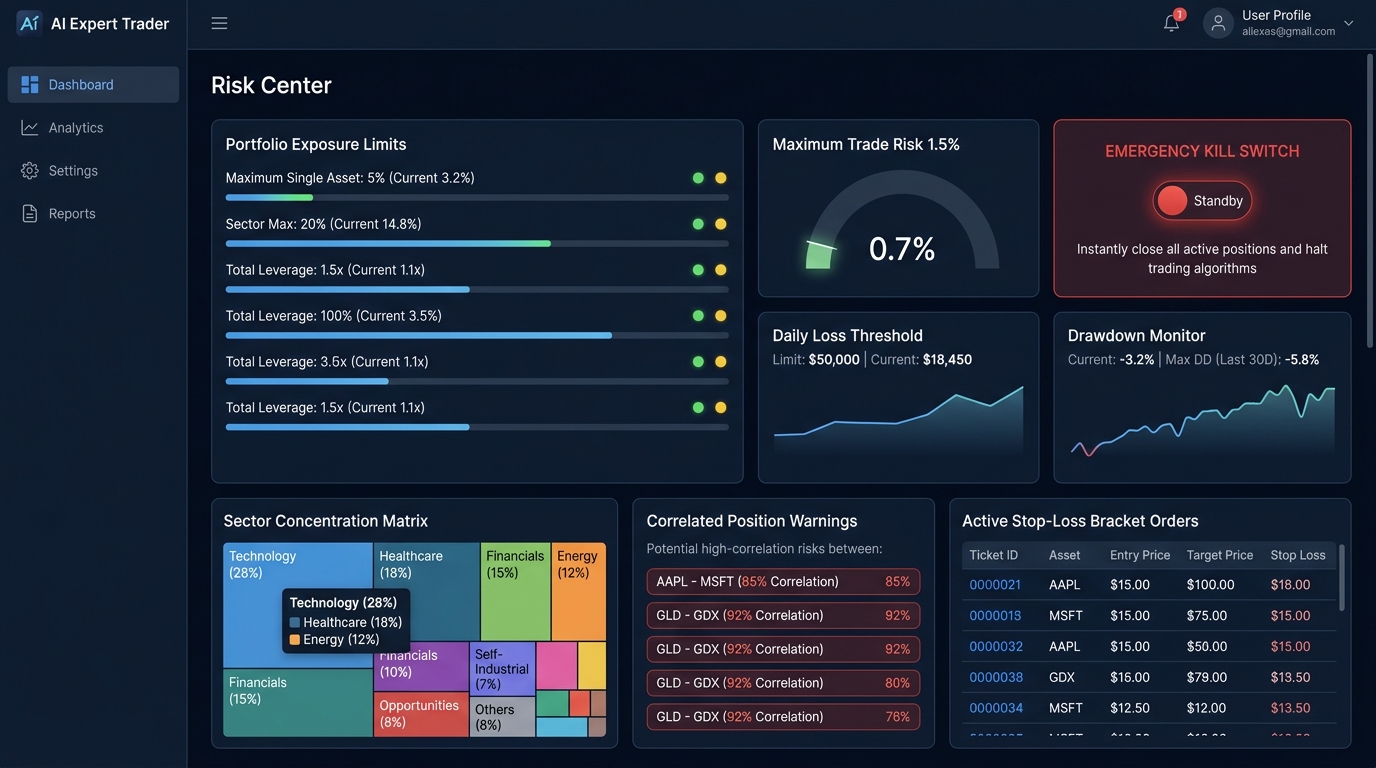Open ticket 0000021 link
1376x768 pixels.
pyautogui.click(x=995, y=585)
